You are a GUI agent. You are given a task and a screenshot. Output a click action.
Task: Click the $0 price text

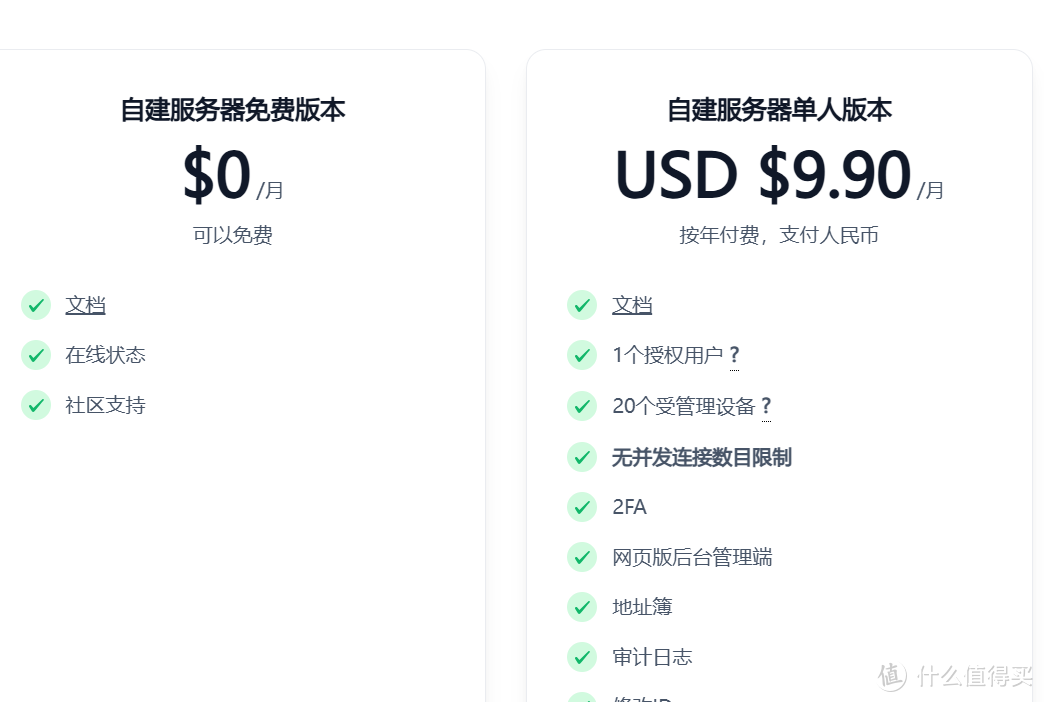tap(216, 175)
